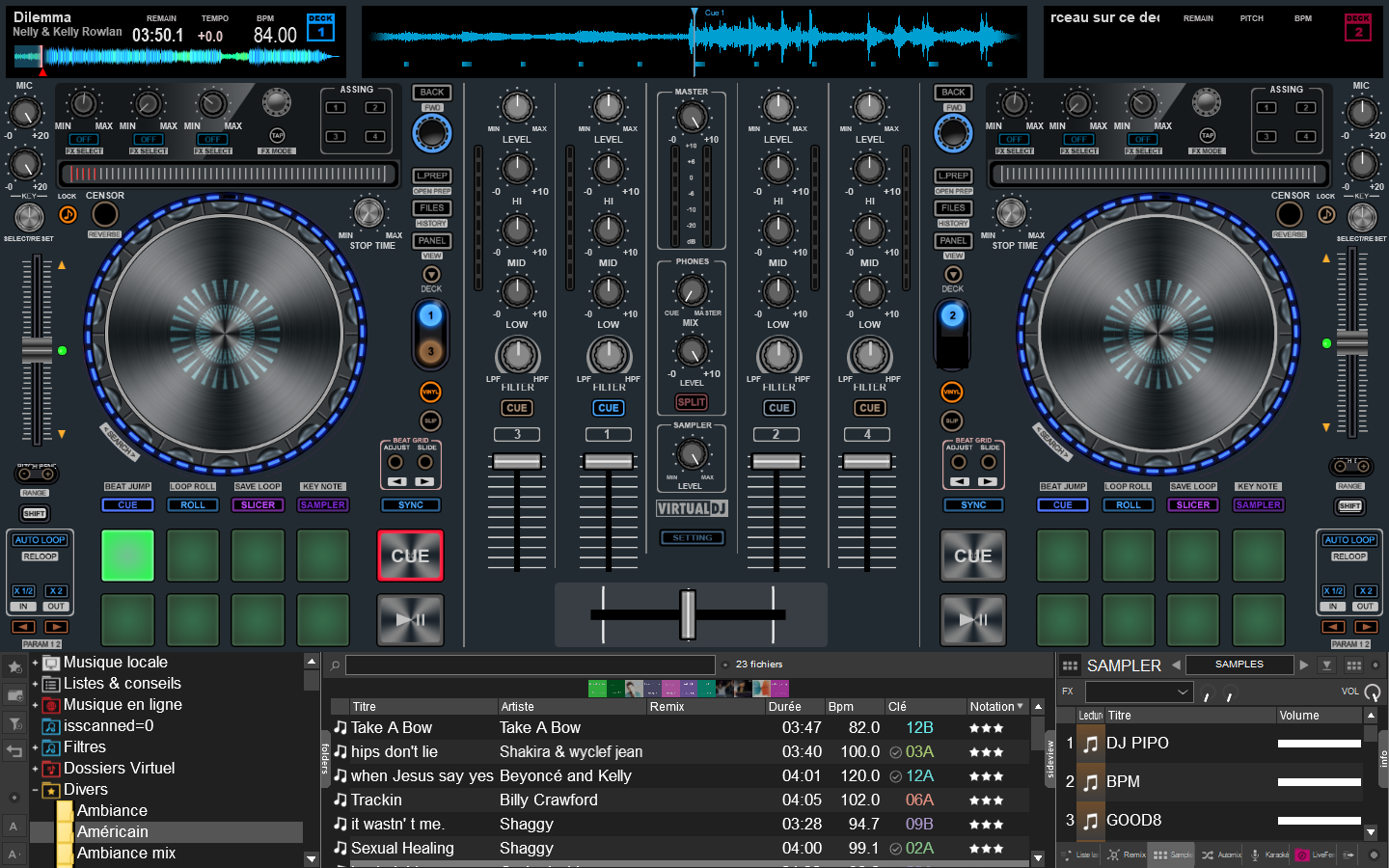Click the left deck key LOCK icon
1389x868 pixels.
[68, 214]
